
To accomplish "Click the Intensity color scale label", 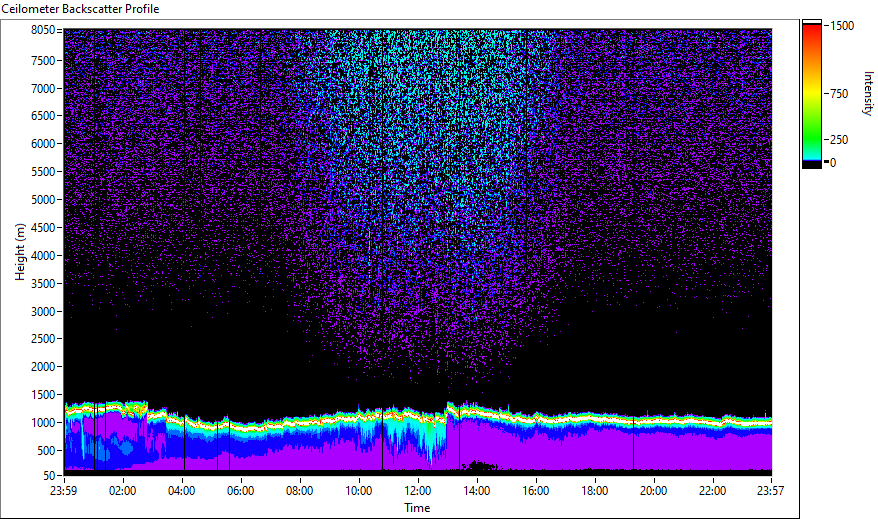I will (x=868, y=93).
